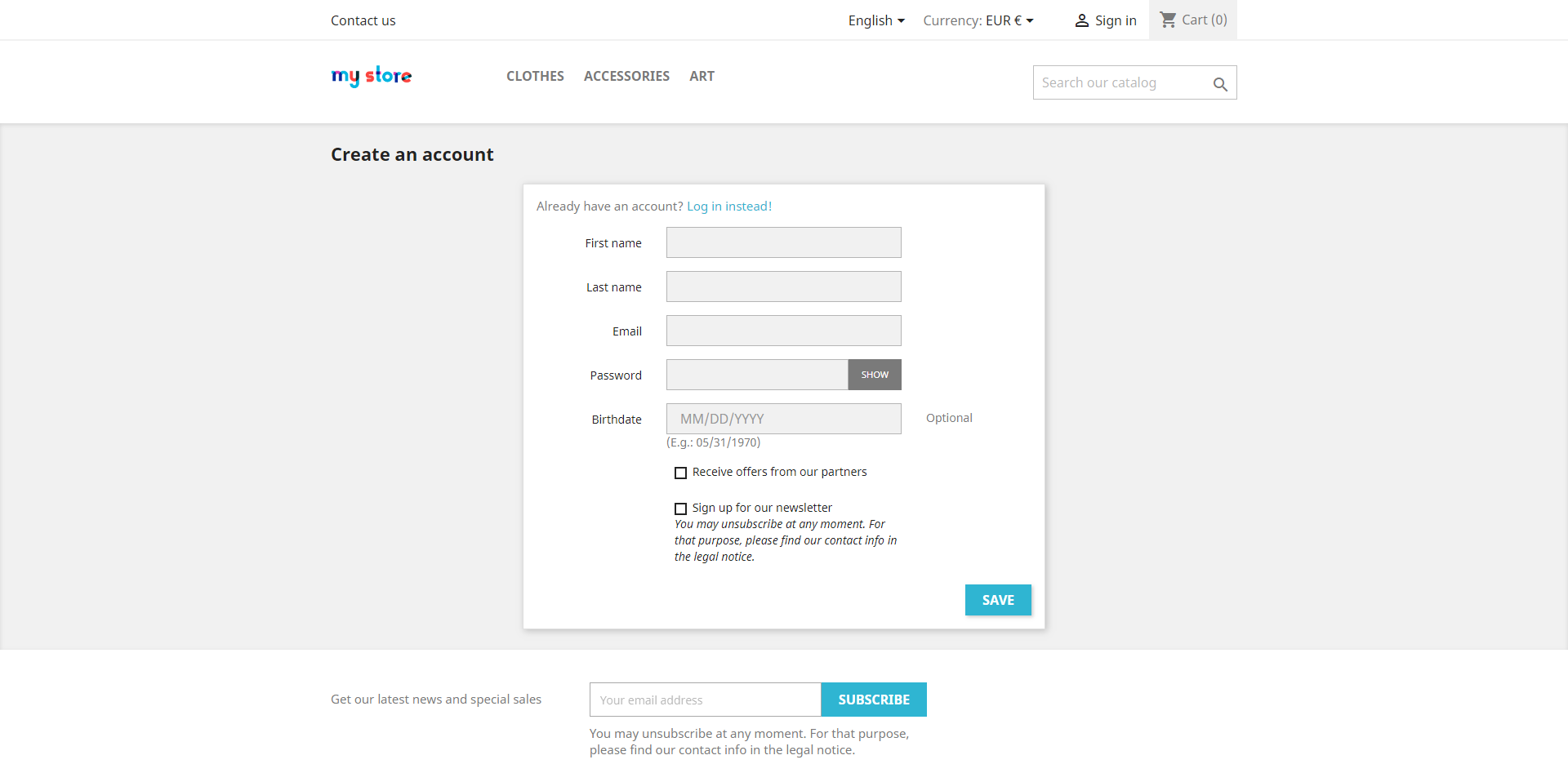The image size is (1568, 773).
Task: Enable Receive offers from our partners
Action: 680,473
